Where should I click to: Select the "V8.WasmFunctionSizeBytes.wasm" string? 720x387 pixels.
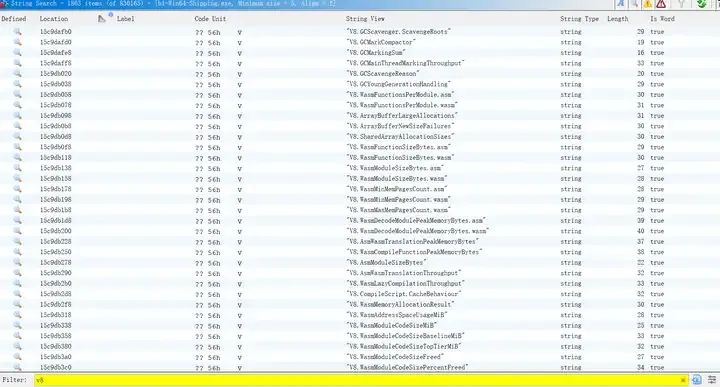pos(400,157)
